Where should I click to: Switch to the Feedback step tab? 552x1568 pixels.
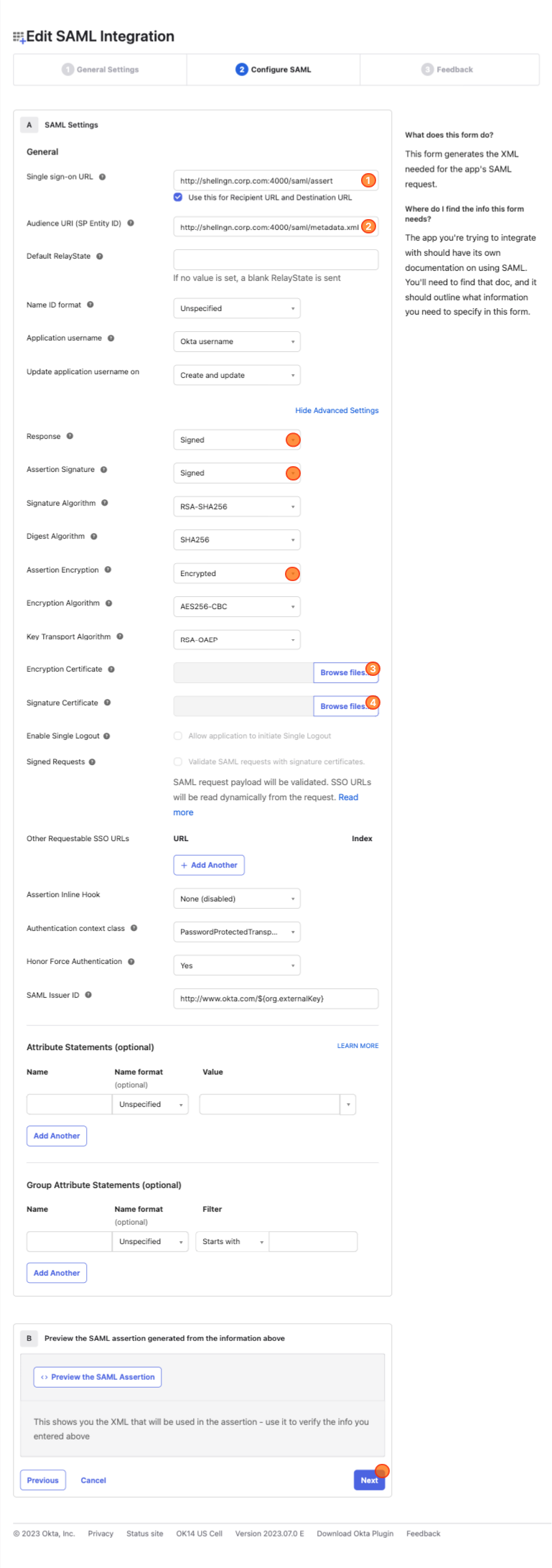448,70
